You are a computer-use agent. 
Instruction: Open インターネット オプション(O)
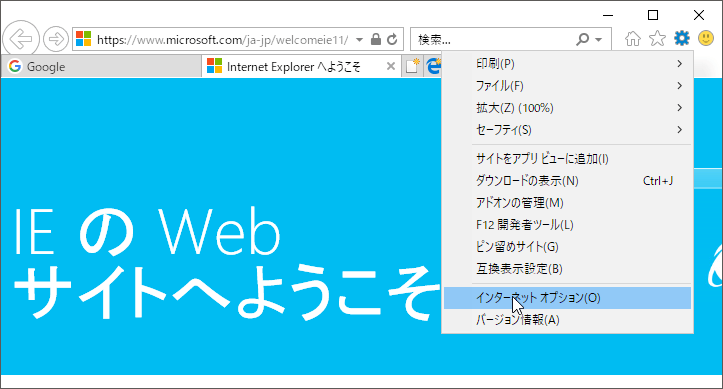[567, 298]
